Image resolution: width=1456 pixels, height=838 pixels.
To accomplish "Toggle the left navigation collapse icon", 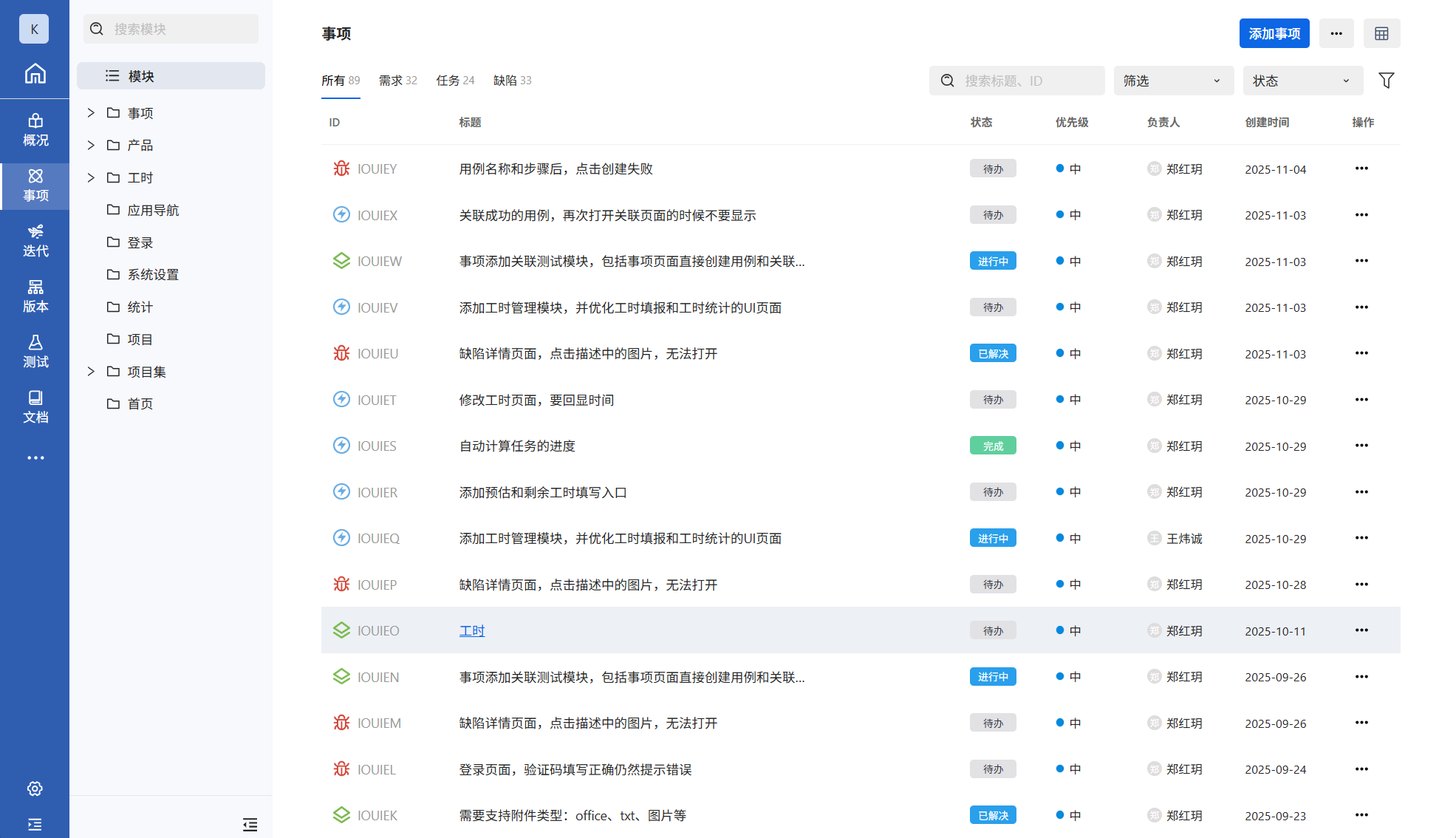I will 35,824.
